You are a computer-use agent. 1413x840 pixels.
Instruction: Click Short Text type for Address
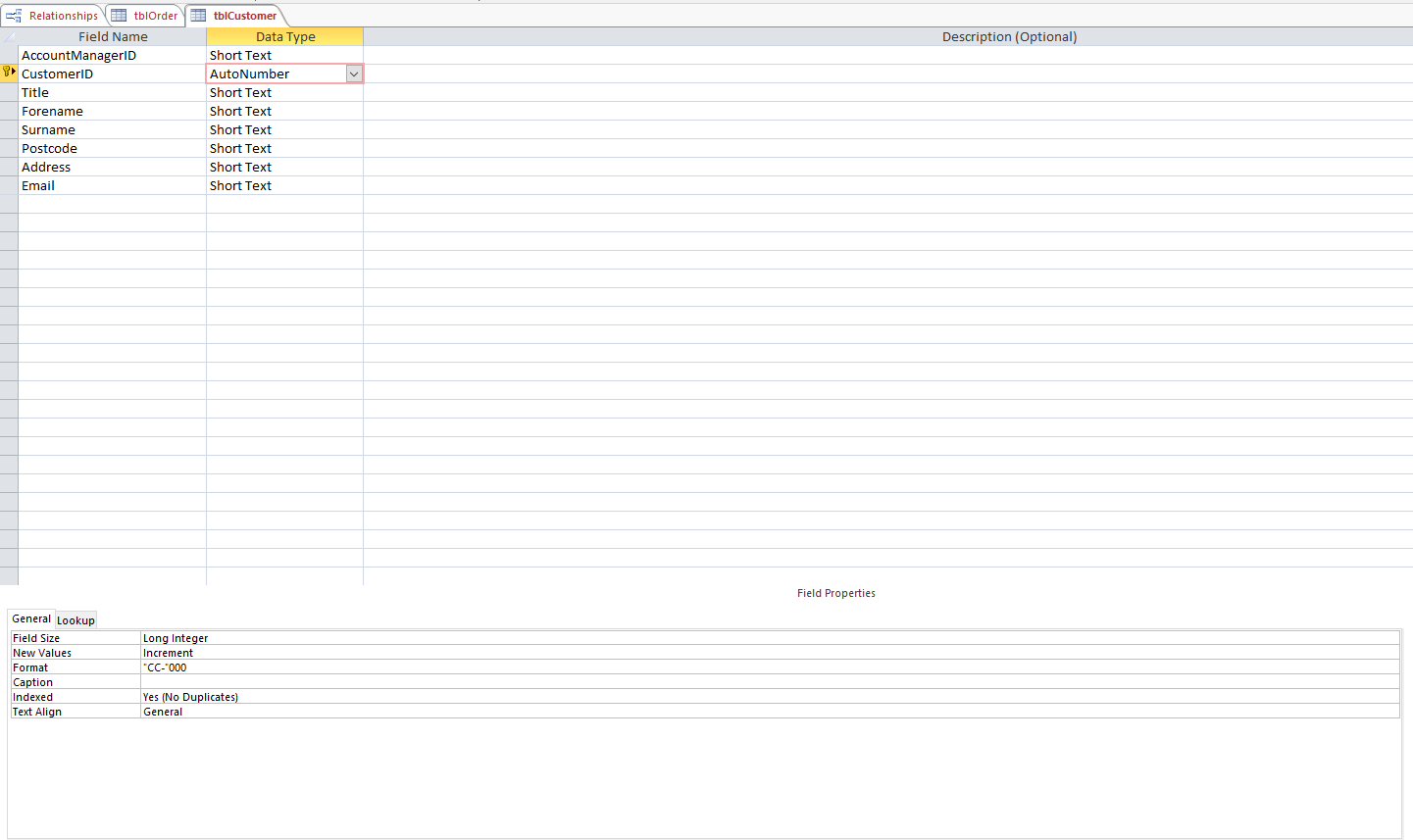coord(284,167)
